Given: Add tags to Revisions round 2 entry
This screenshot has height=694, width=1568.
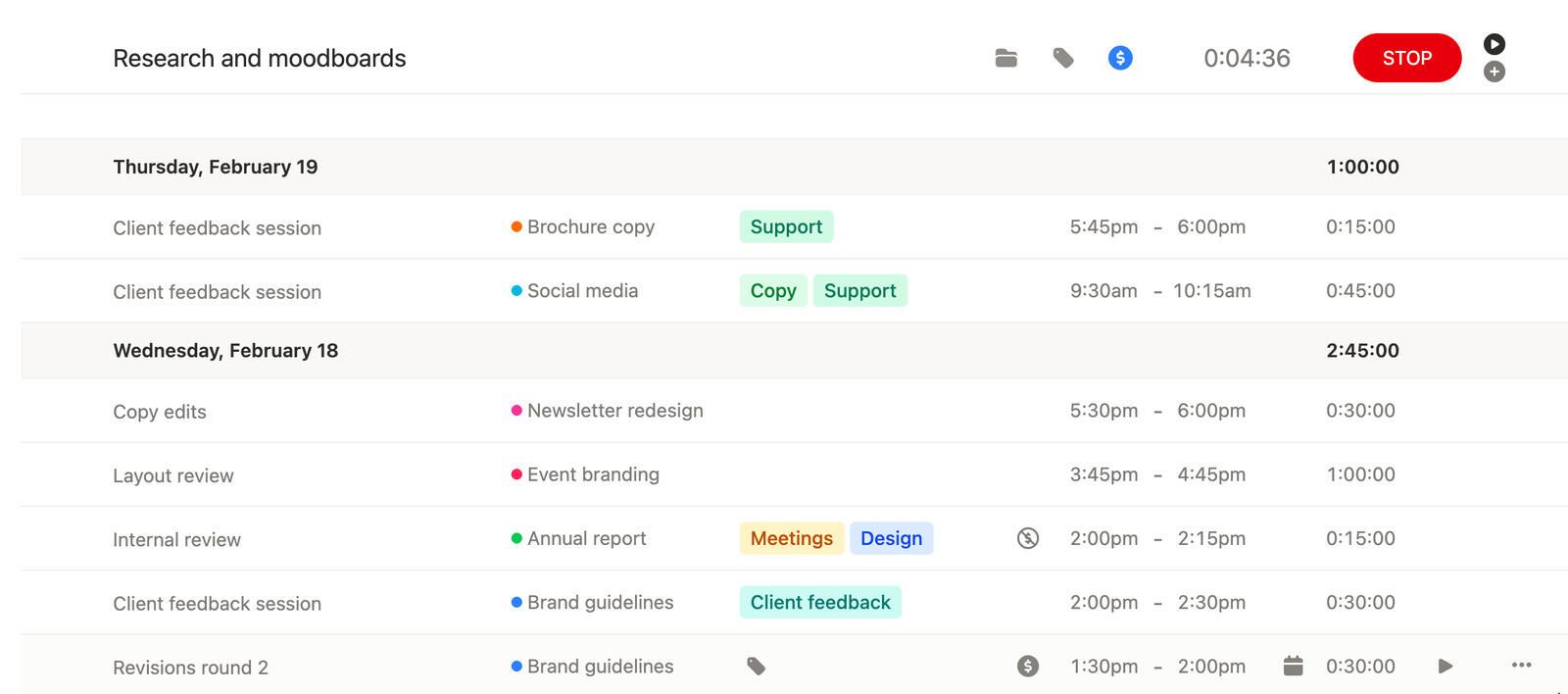Looking at the screenshot, I should (x=756, y=667).
